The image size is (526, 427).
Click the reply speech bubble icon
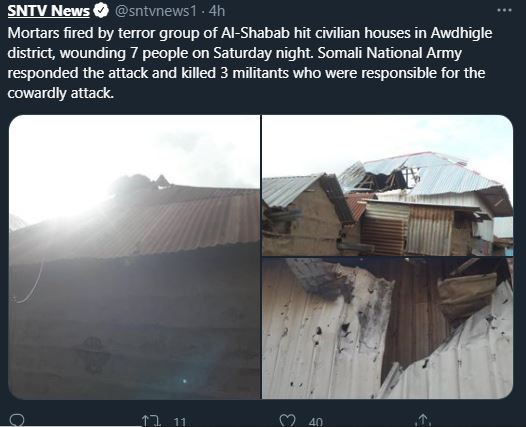coord(16,420)
